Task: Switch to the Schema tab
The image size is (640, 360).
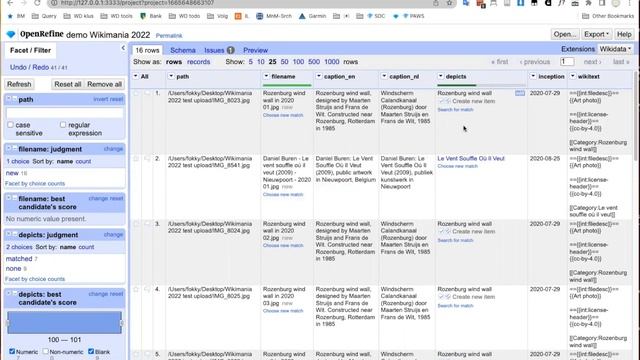Action: (183, 50)
